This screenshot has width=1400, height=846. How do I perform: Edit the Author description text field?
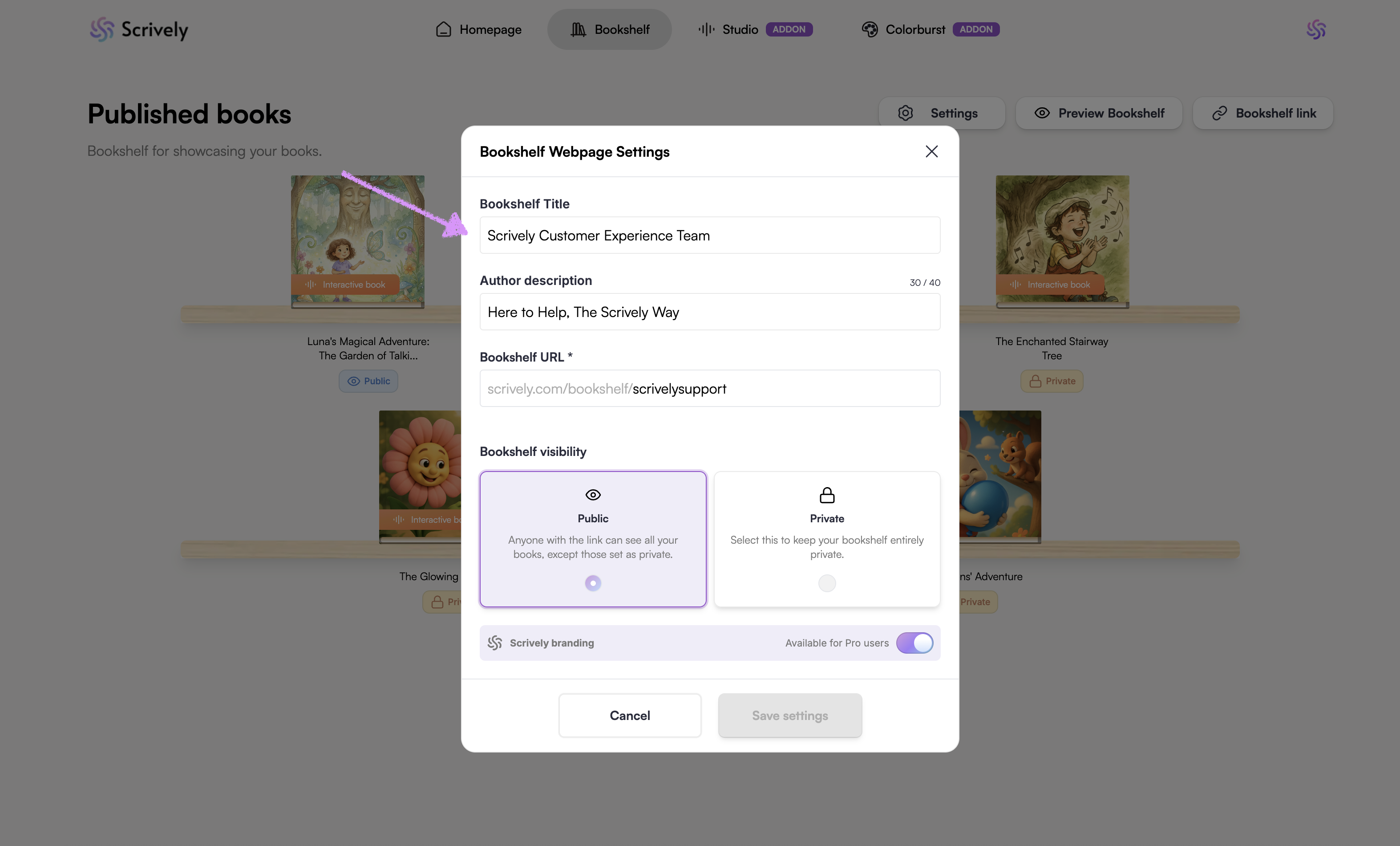point(710,312)
